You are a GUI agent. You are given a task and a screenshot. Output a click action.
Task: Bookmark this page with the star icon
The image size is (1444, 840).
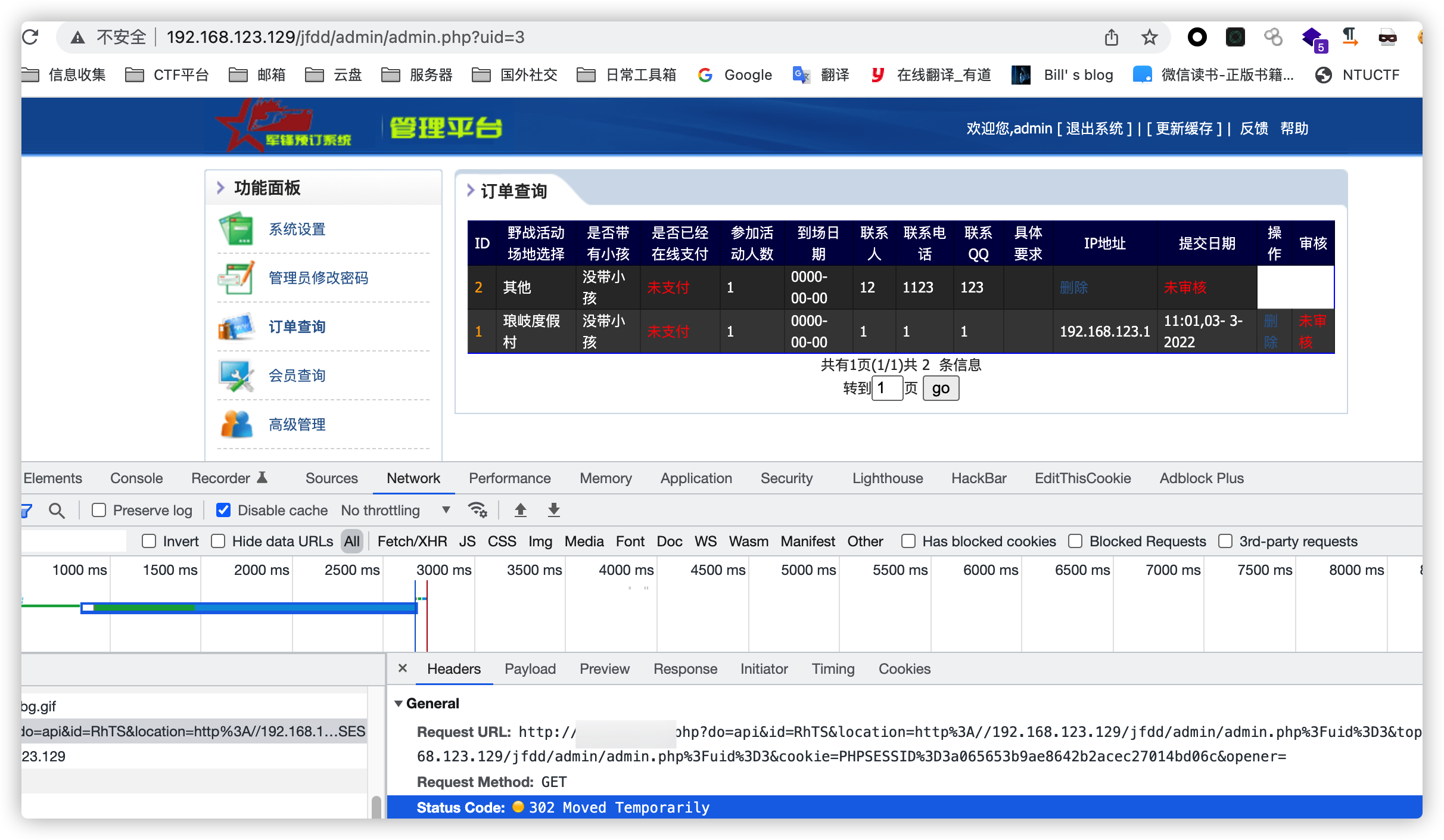(x=1149, y=37)
